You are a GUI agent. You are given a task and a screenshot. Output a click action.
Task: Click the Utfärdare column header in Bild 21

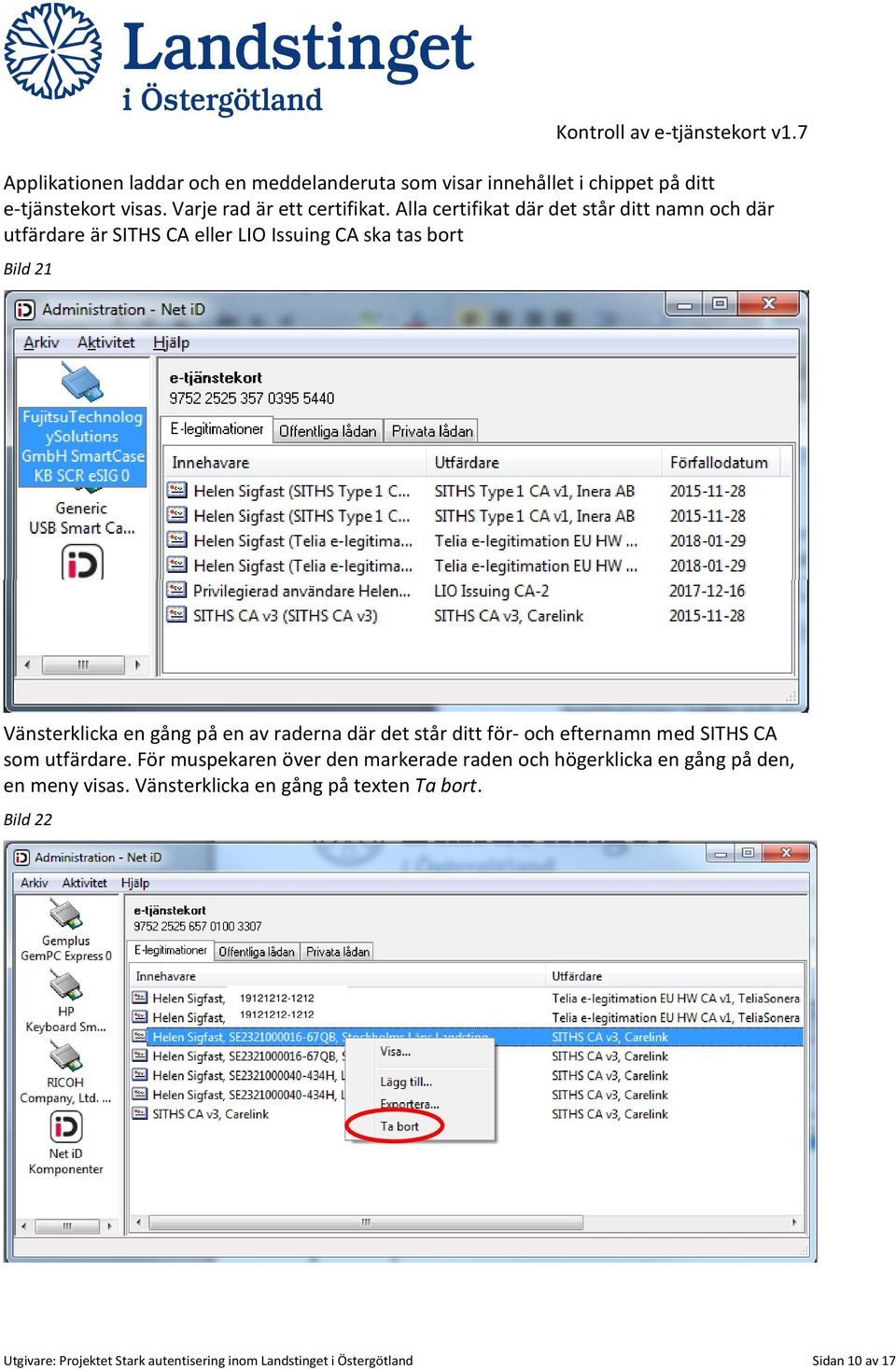[x=544, y=462]
